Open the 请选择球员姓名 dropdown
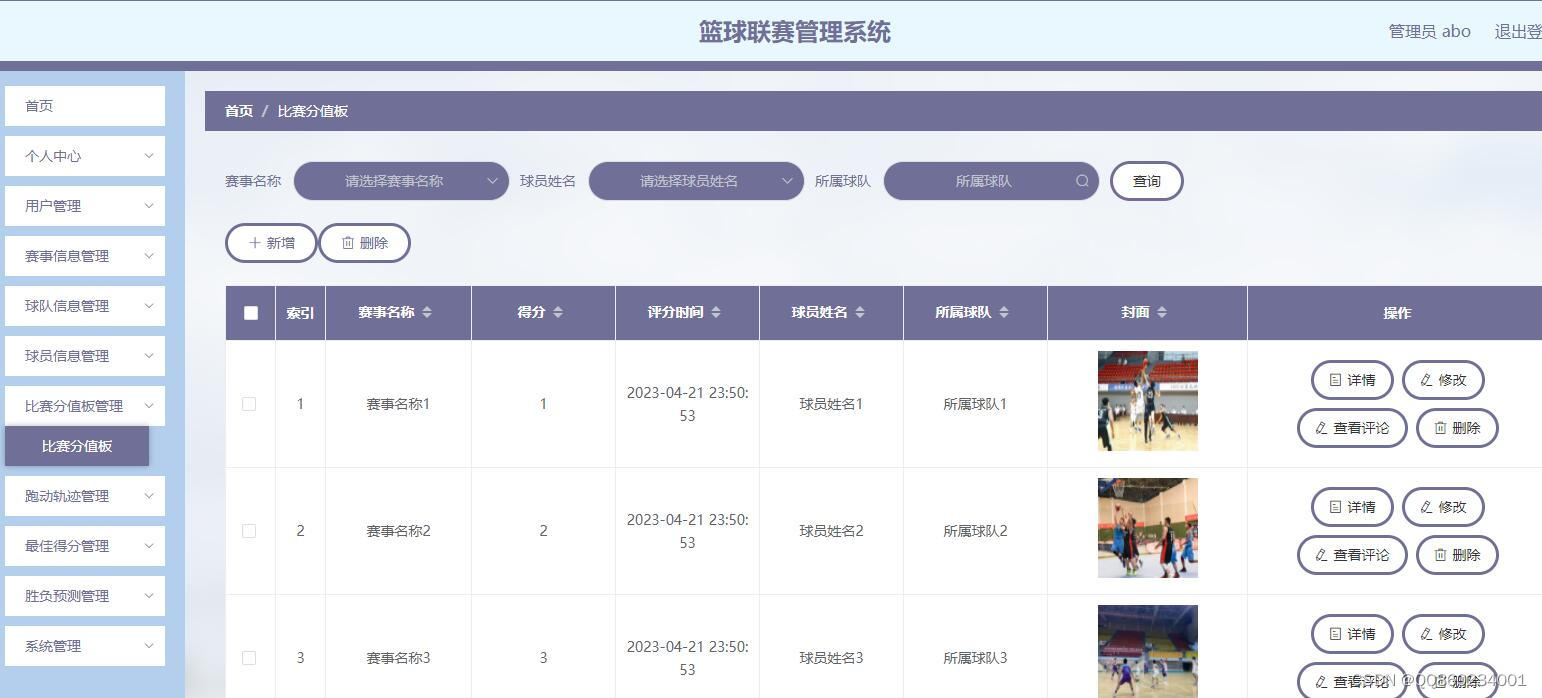The width and height of the screenshot is (1542, 698). pyautogui.click(x=695, y=181)
